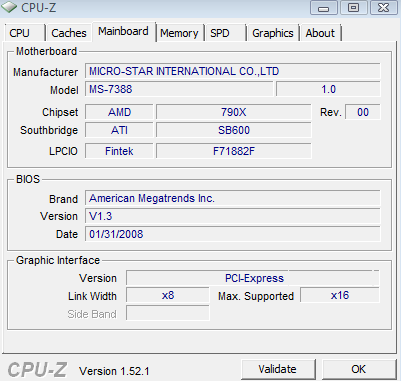
Task: Switch to the CPU tab
Action: coord(25,33)
